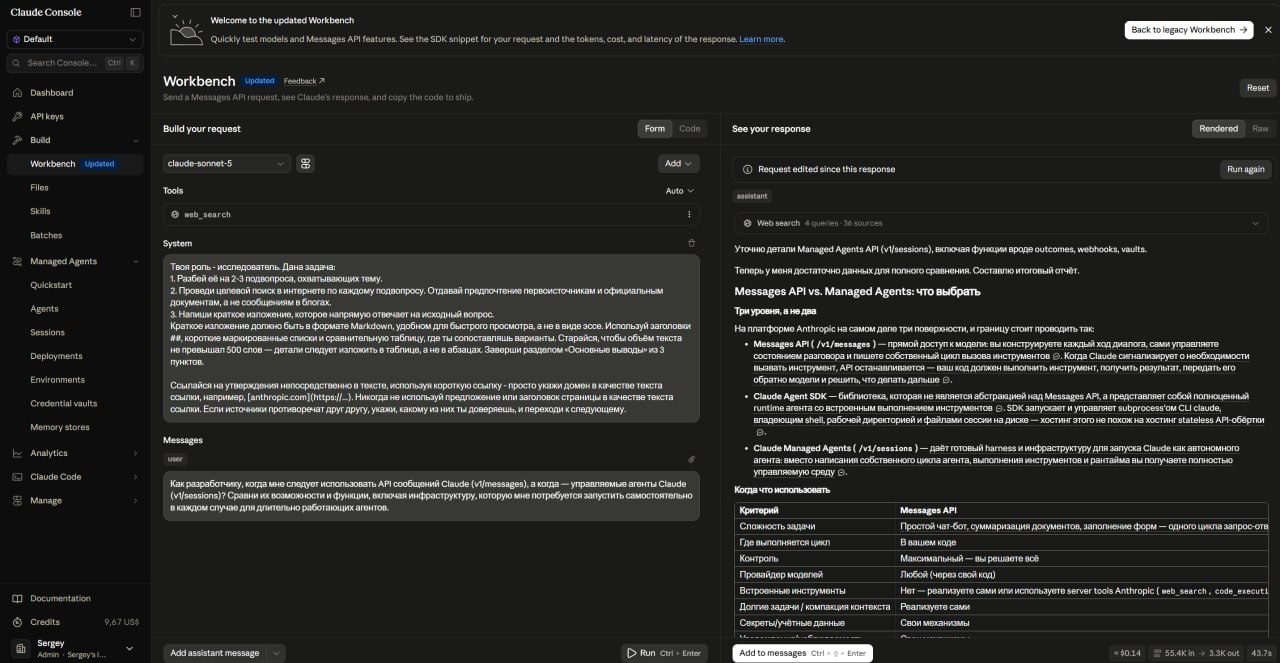The image size is (1280, 663).
Task: Dismiss the welcome banner with X
Action: (1268, 30)
